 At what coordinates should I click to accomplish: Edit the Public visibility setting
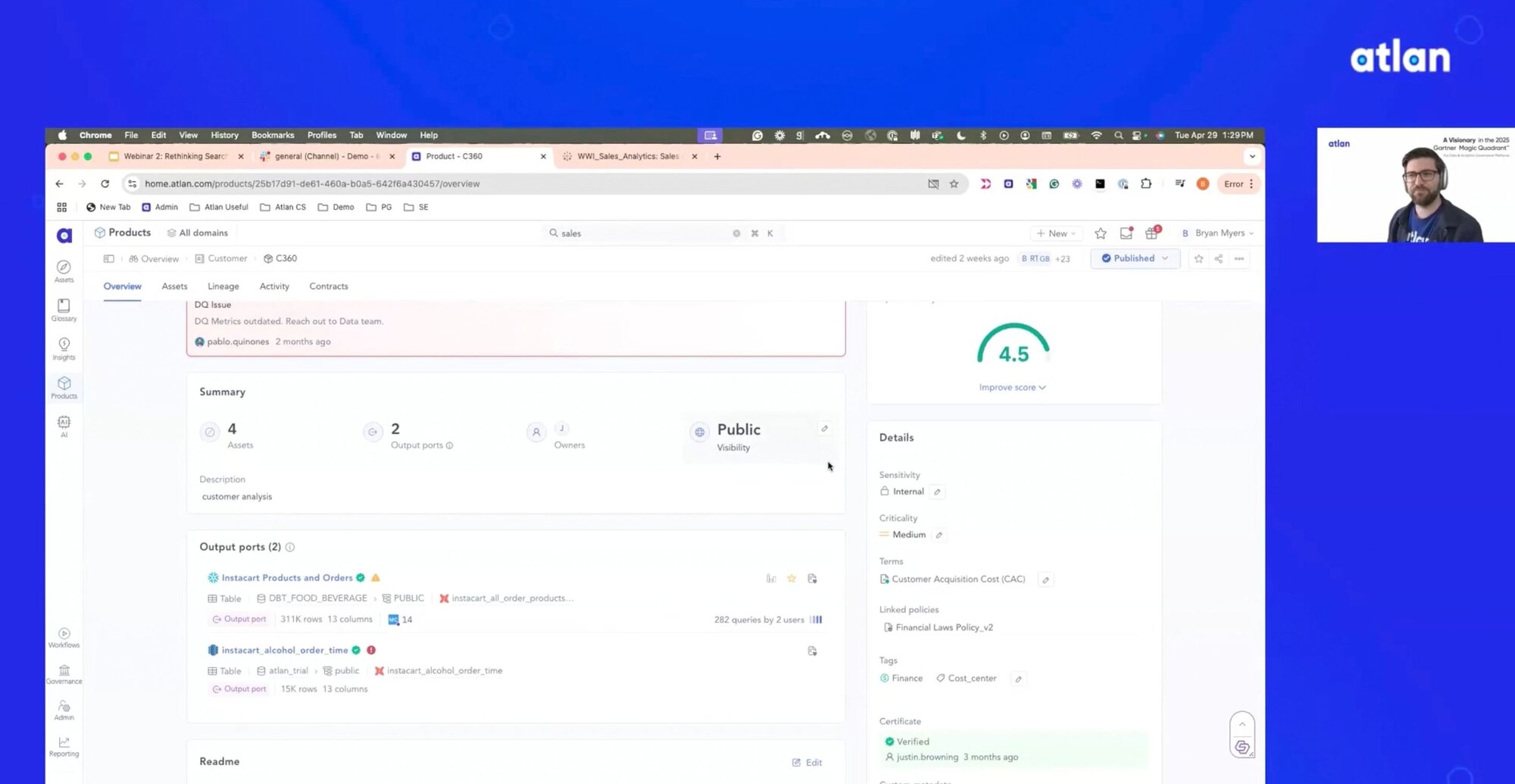[825, 429]
